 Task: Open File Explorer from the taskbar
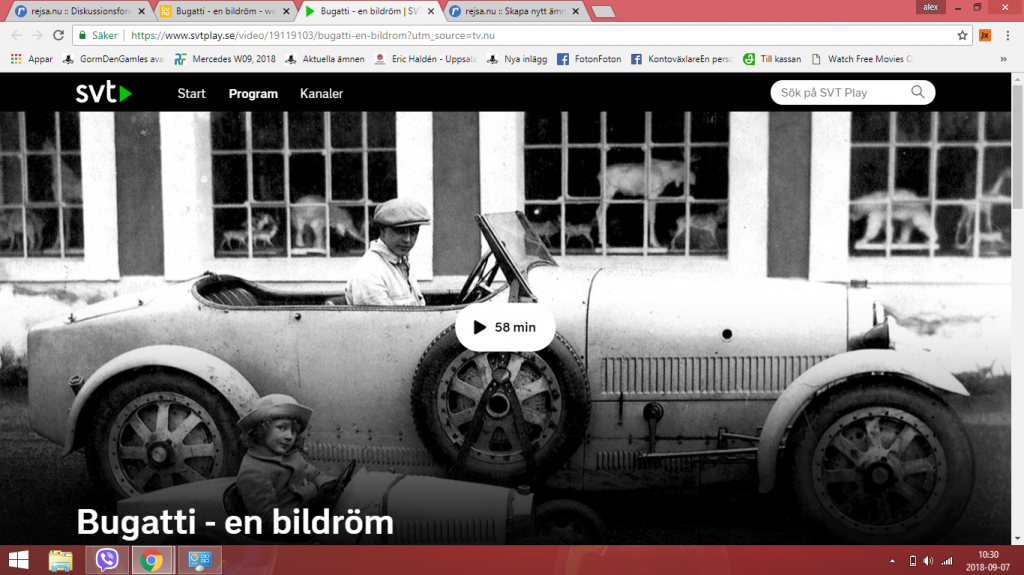click(x=61, y=561)
